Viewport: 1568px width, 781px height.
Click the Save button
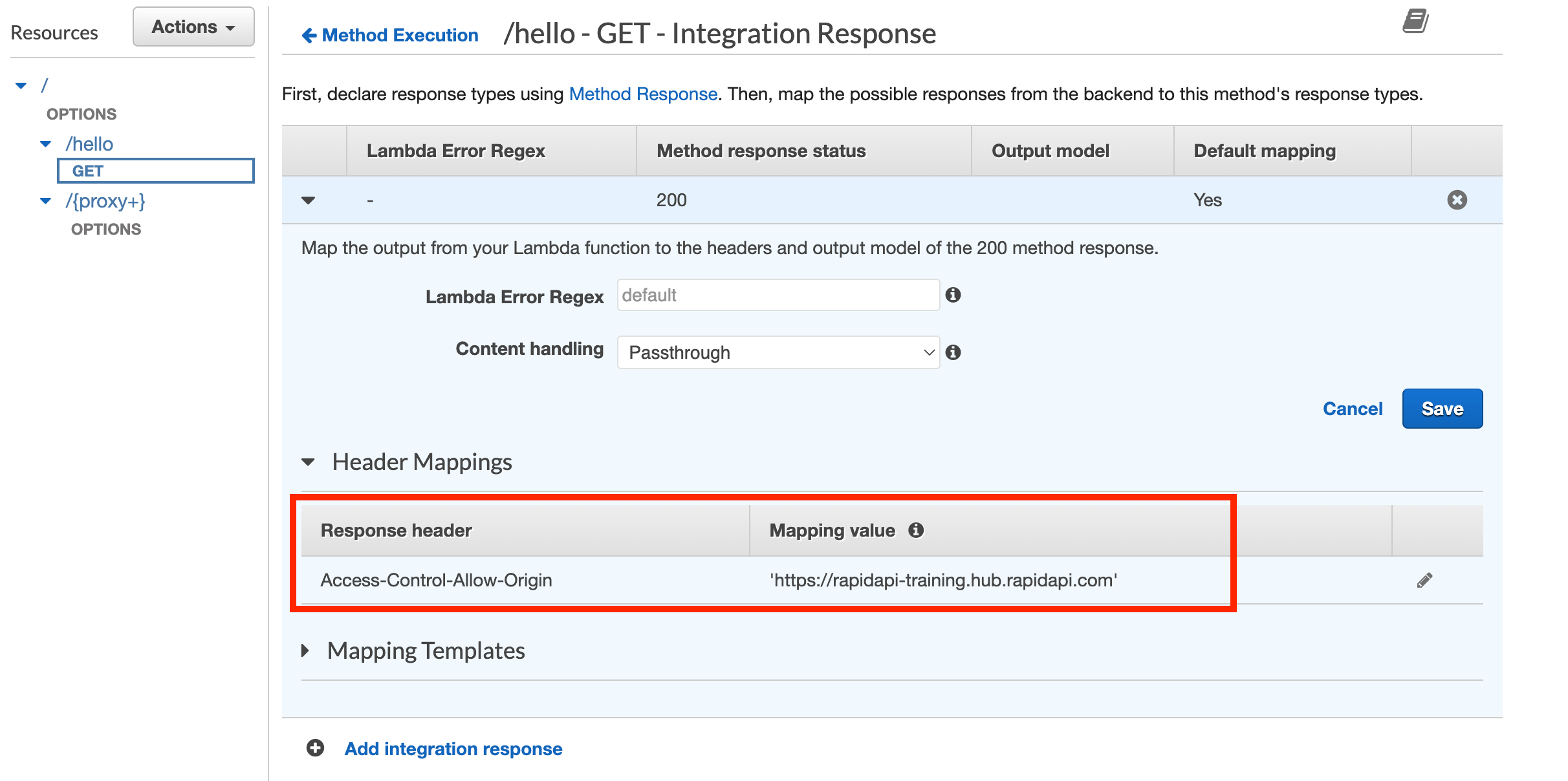[x=1442, y=408]
